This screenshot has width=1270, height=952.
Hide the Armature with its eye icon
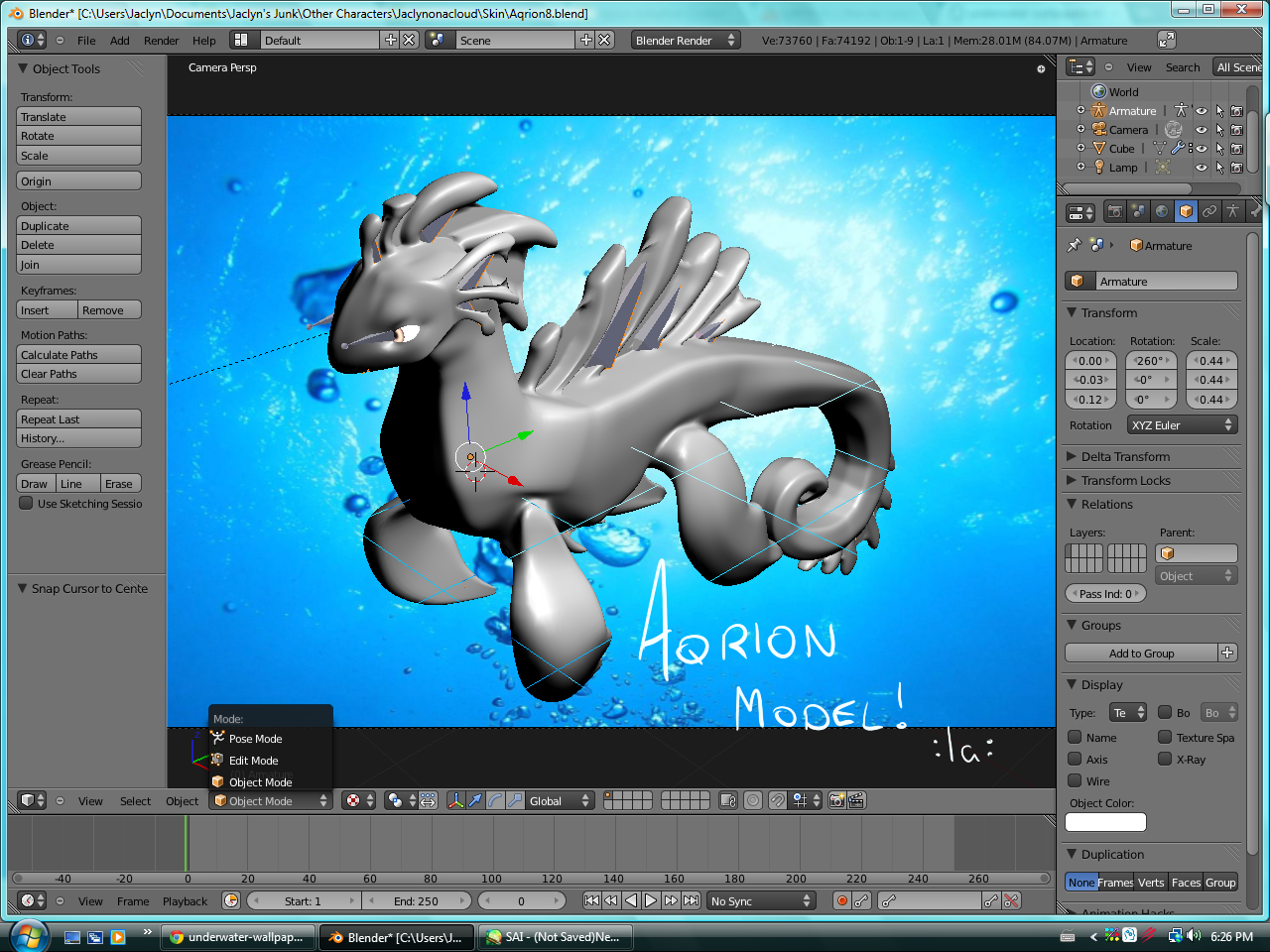pyautogui.click(x=1202, y=111)
